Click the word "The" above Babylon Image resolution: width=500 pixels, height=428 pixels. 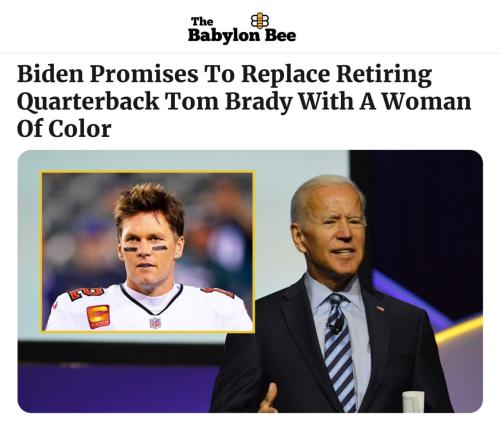202,22
